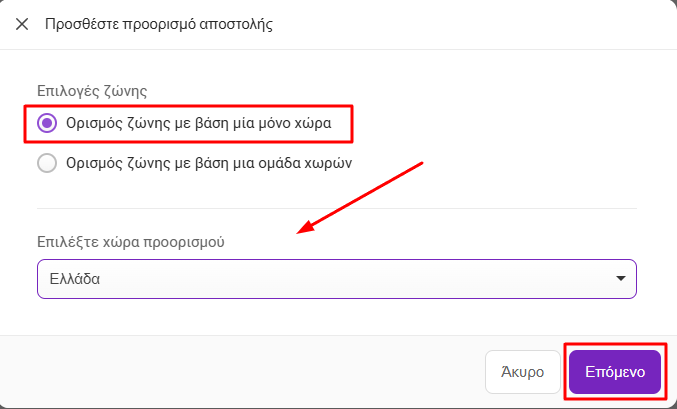Select the single-country zone radio button

(47, 123)
